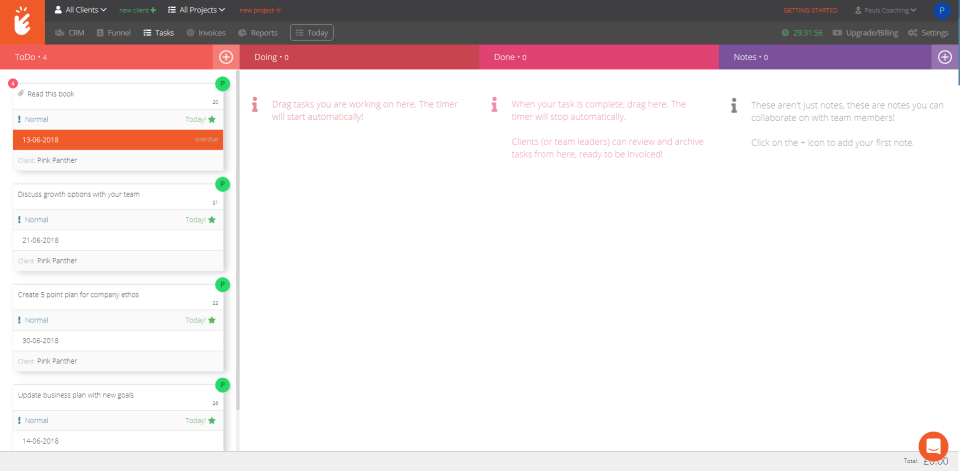Click assignee avatar on Discuss growth options card
This screenshot has height=471, width=960.
pyautogui.click(x=223, y=184)
